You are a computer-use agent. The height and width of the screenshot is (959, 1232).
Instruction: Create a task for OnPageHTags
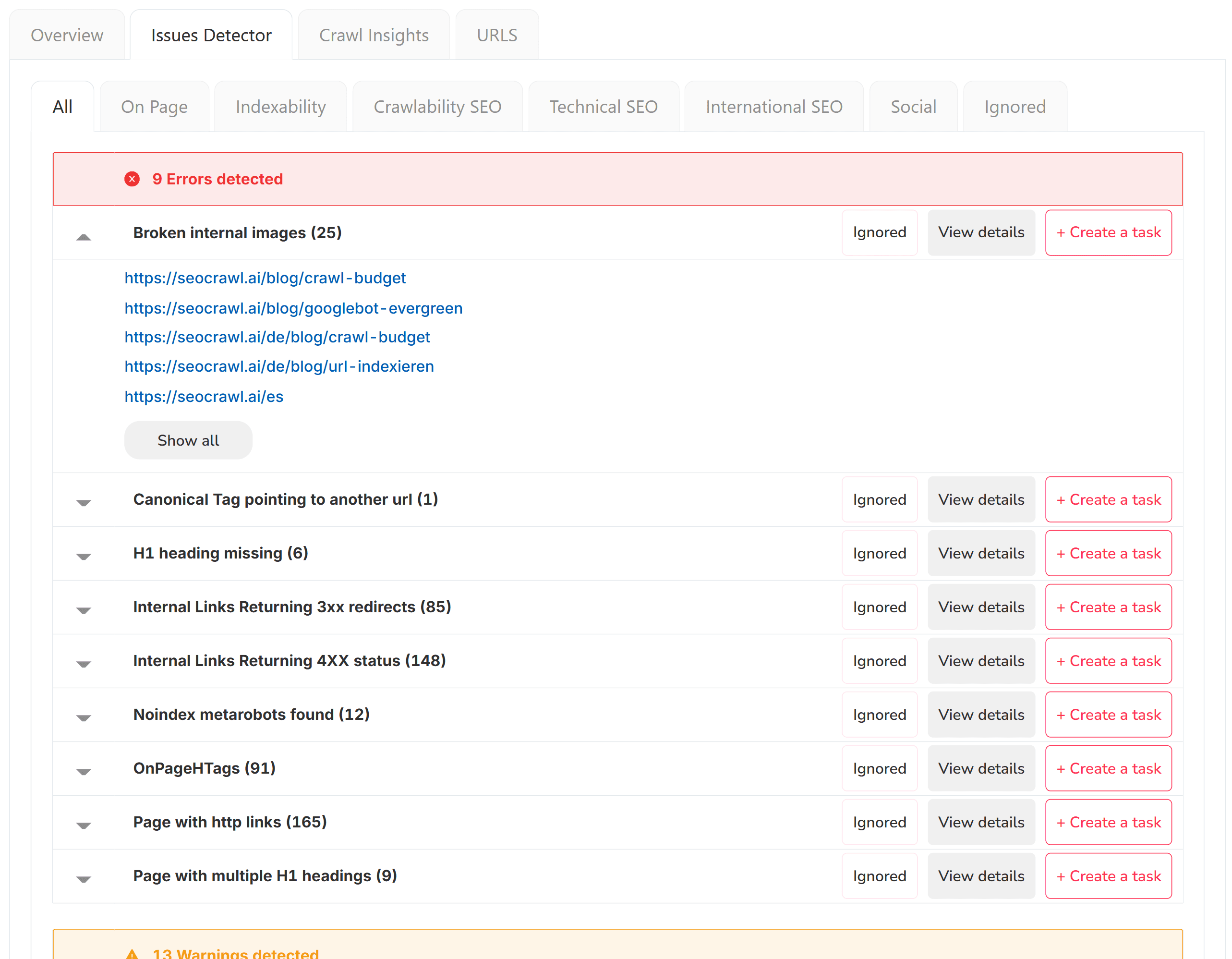[1109, 769]
